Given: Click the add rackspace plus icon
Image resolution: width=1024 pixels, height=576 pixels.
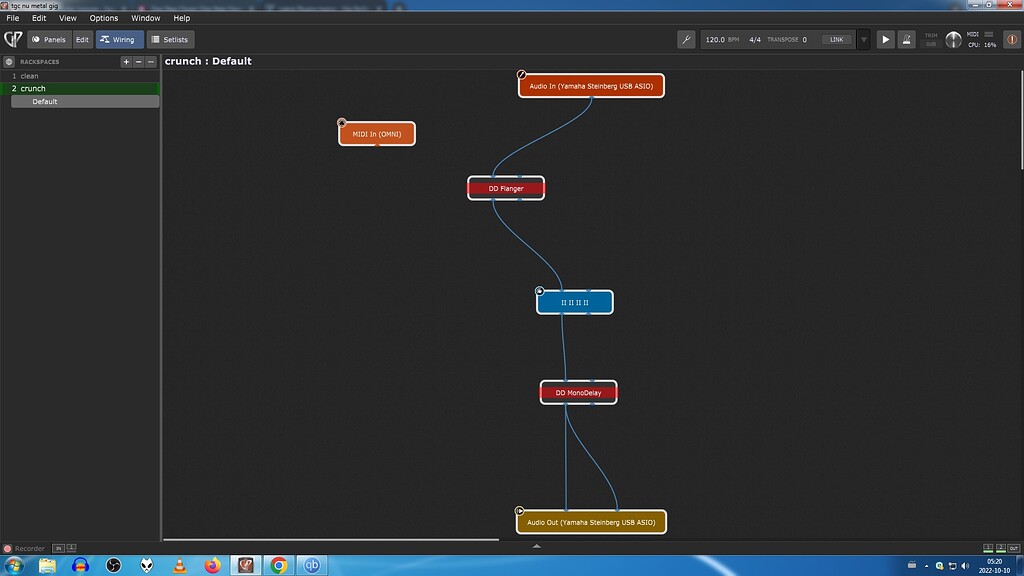Looking at the screenshot, I should click(126, 62).
